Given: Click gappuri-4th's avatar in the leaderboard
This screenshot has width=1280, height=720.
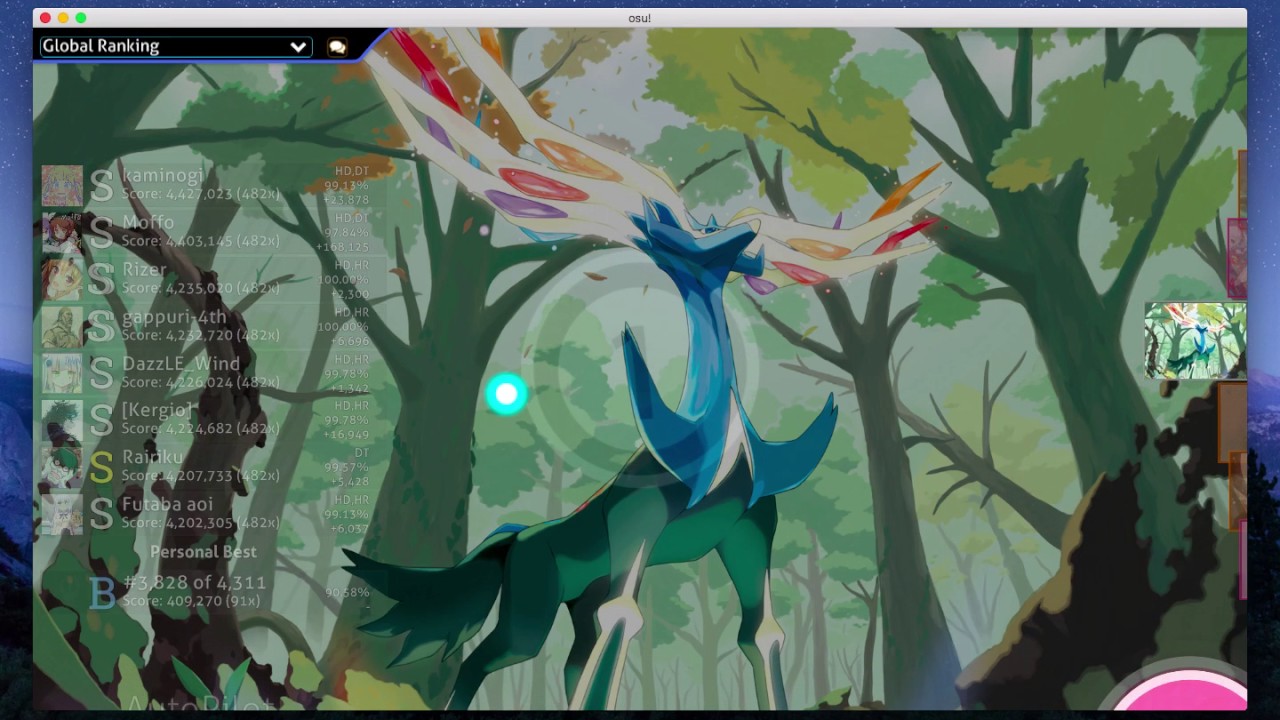Looking at the screenshot, I should pyautogui.click(x=62, y=327).
